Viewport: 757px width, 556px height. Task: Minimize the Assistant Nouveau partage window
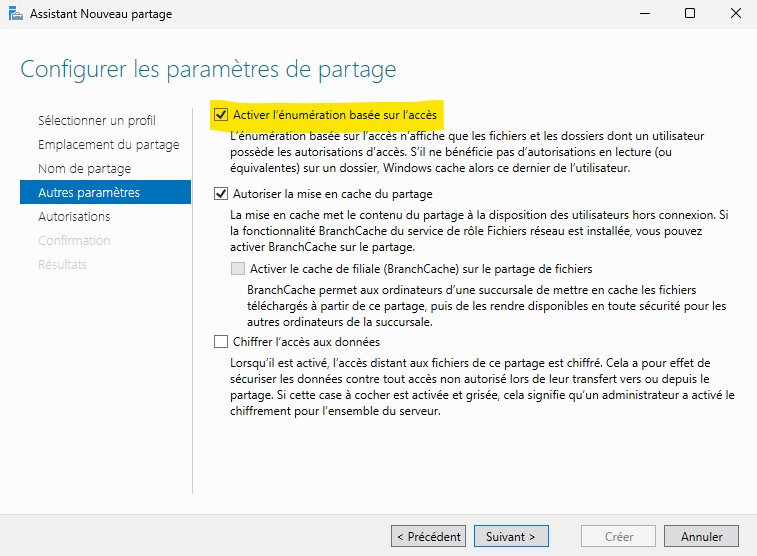click(645, 14)
